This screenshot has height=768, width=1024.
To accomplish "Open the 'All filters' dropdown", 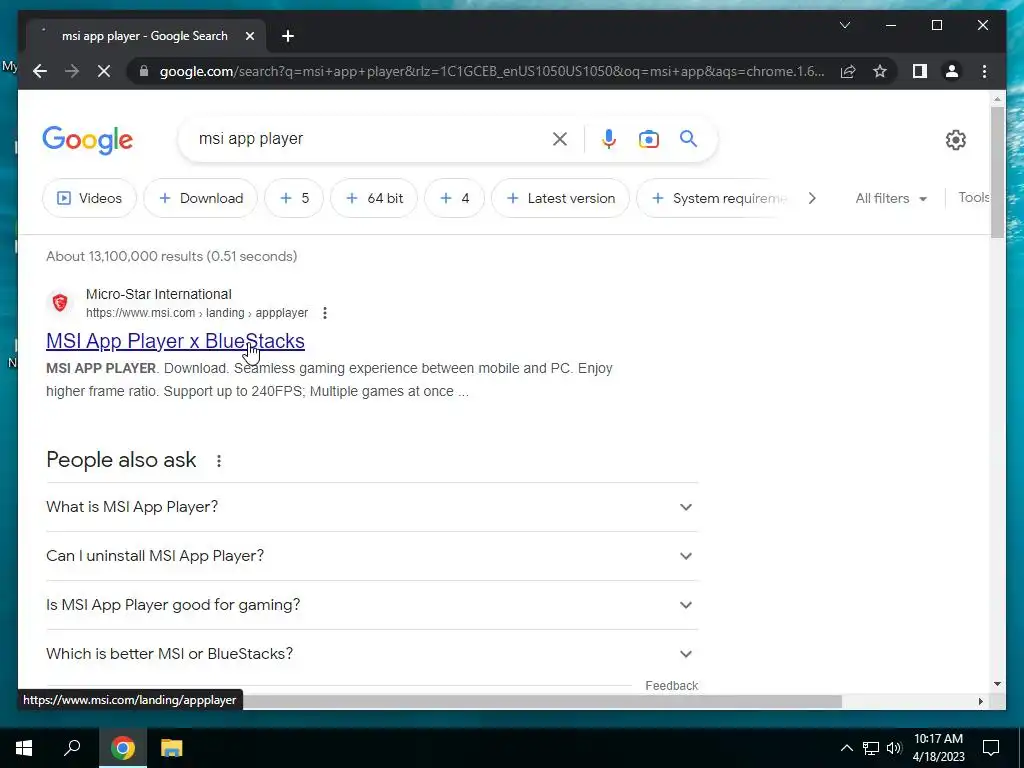I will tap(891, 198).
